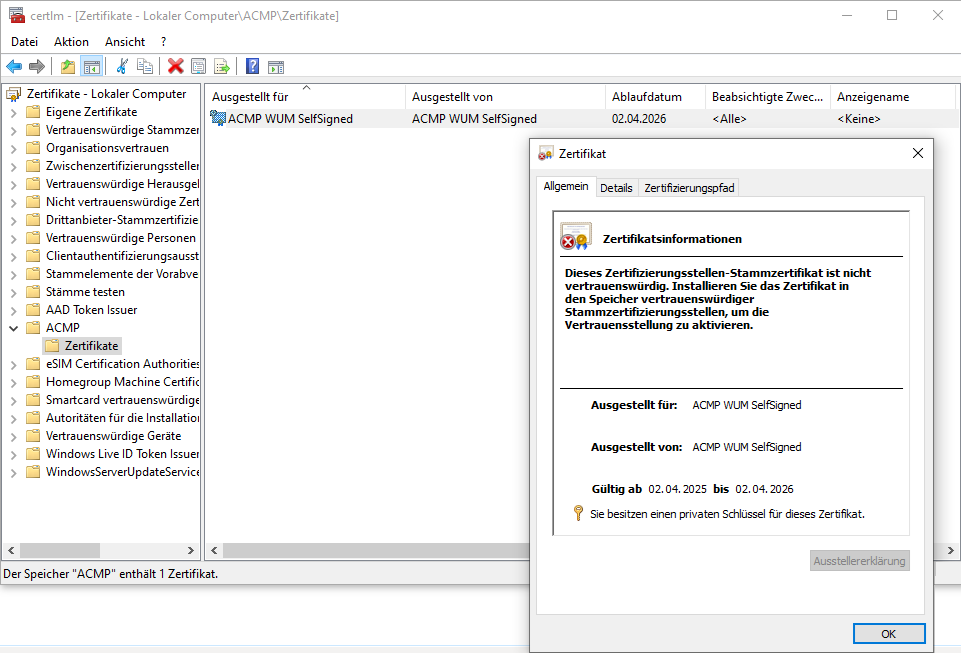Image resolution: width=961 pixels, height=653 pixels.
Task: Open the Properties icon on the toolbar
Action: tap(198, 66)
